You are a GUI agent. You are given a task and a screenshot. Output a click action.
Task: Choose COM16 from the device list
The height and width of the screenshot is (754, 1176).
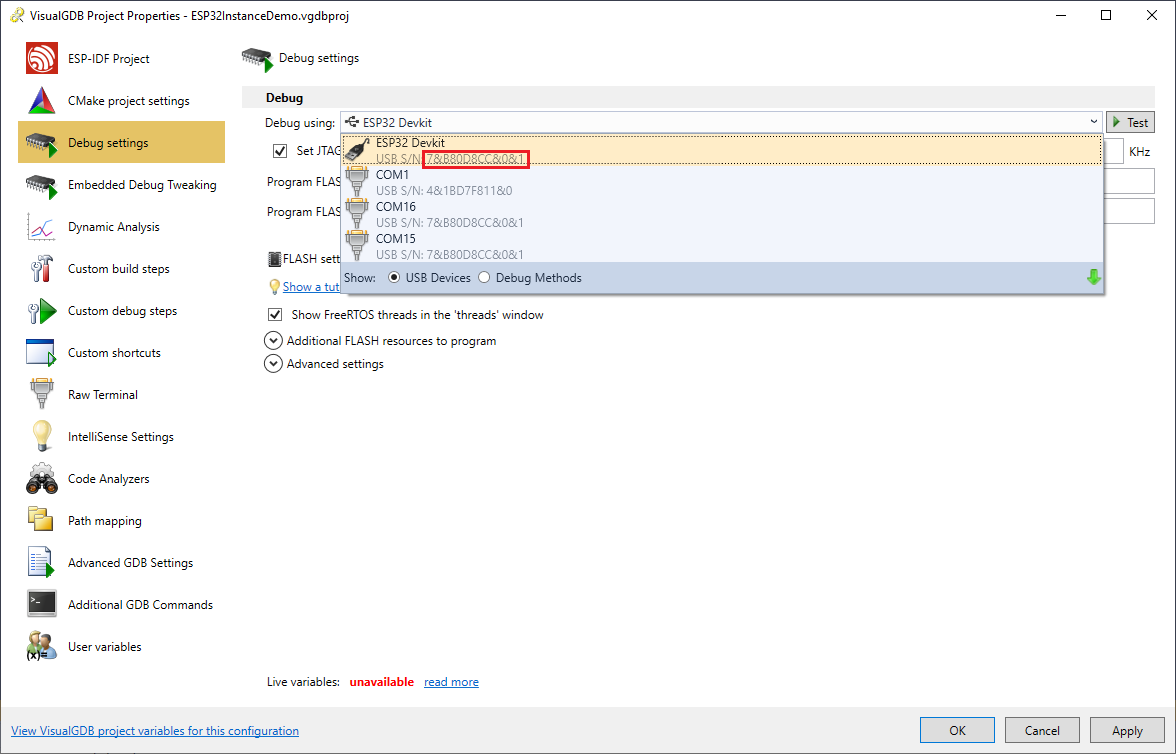pos(722,215)
